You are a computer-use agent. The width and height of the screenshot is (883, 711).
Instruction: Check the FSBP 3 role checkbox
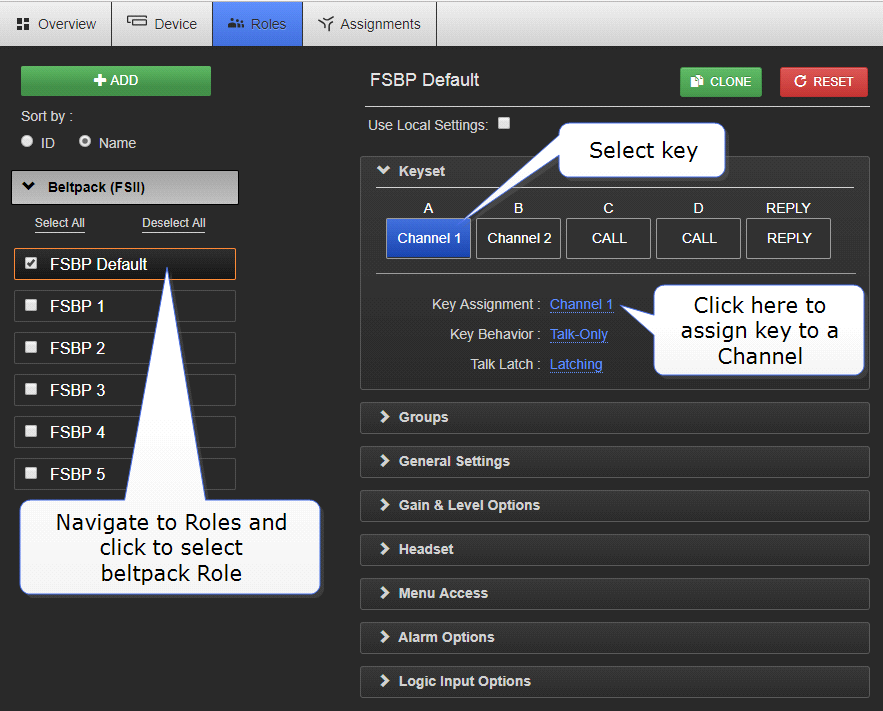[x=31, y=389]
